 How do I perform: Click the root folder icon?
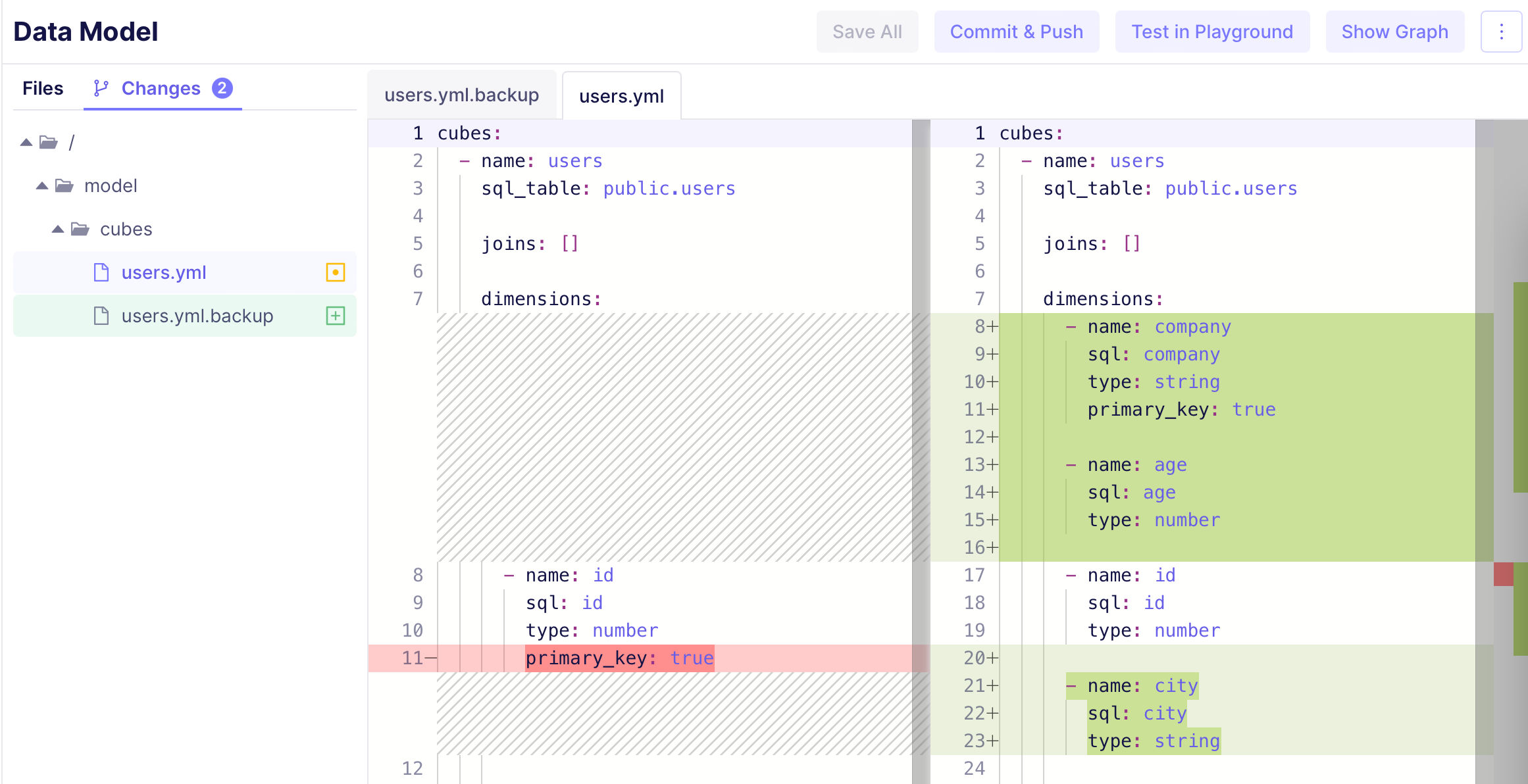(48, 142)
